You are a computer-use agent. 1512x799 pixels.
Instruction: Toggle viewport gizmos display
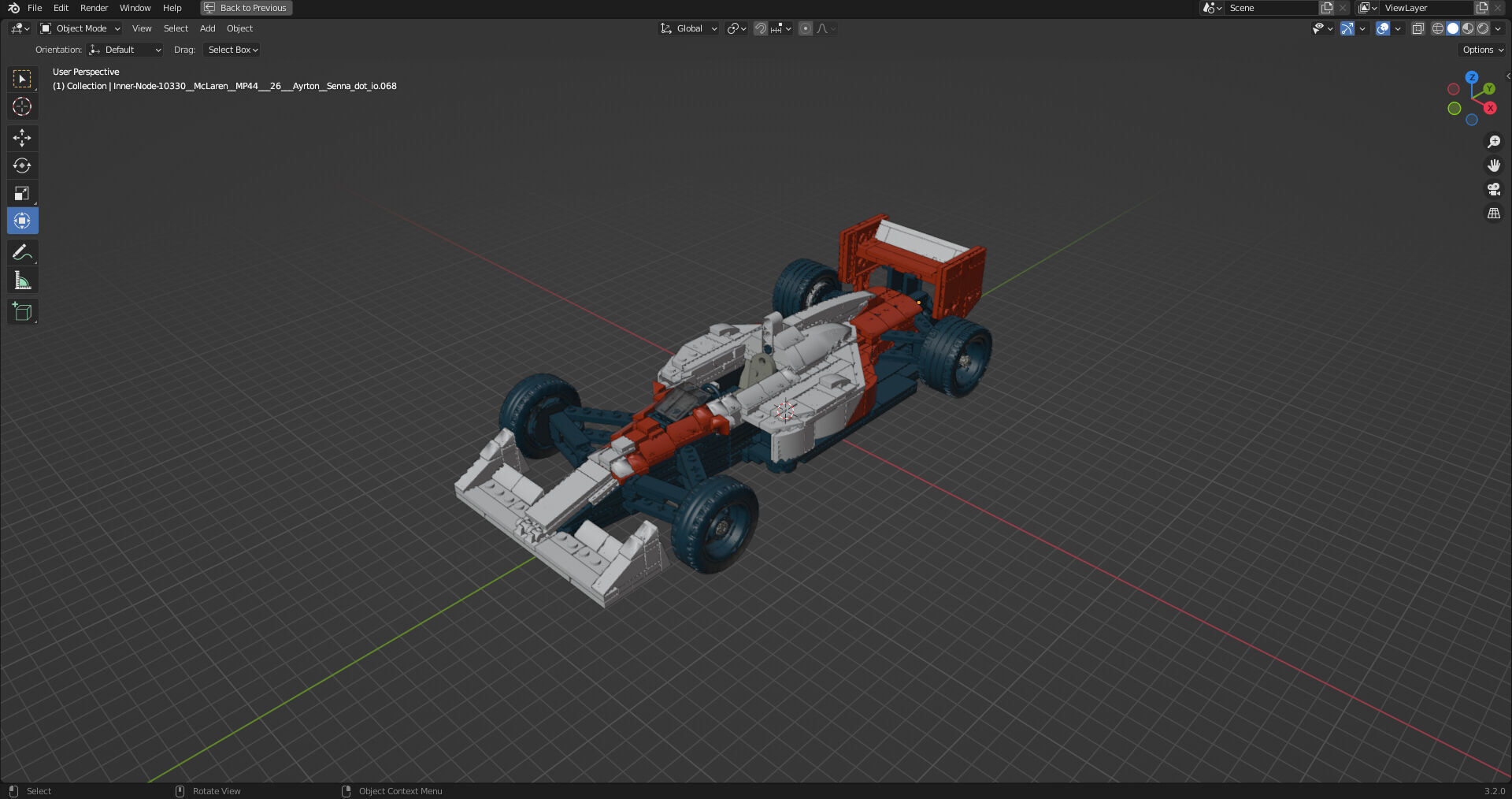[x=1347, y=28]
